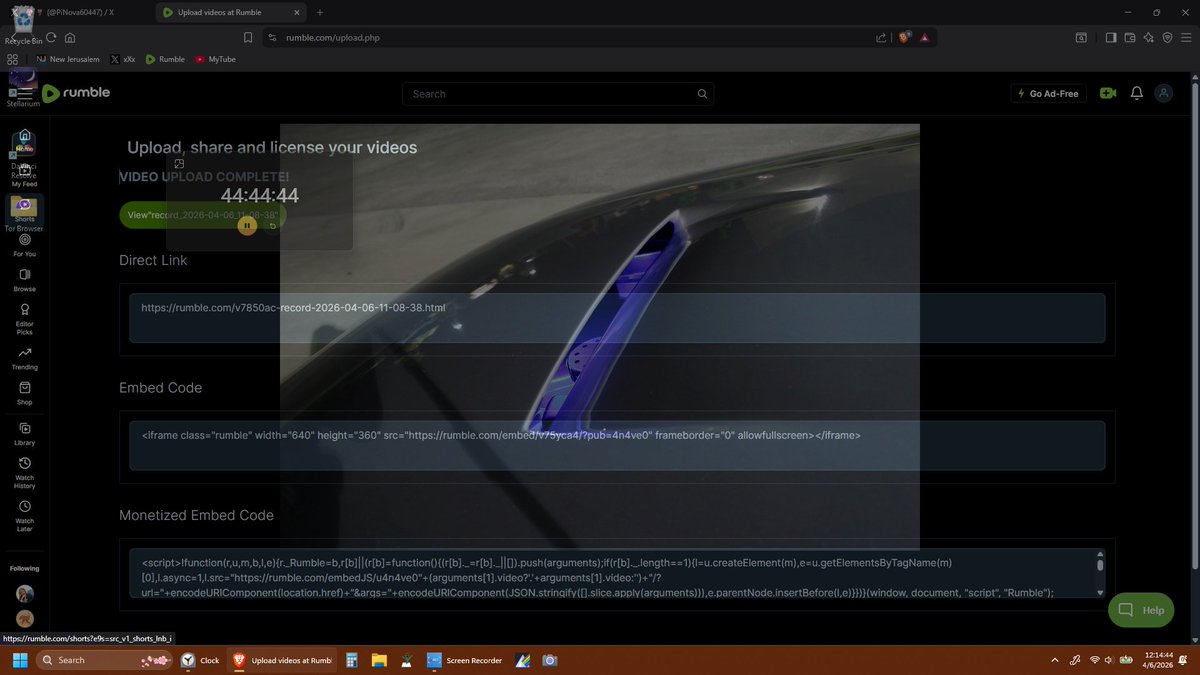Click the taskbar Search box
1200x675 pixels.
click(103, 660)
